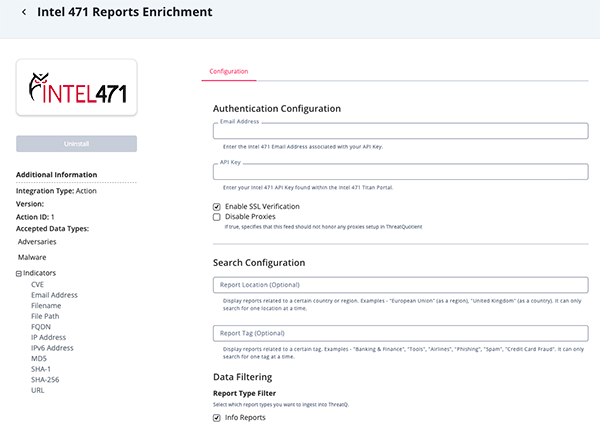Click the Report Tag (Optional) field
This screenshot has height=426, width=600.
click(400, 333)
